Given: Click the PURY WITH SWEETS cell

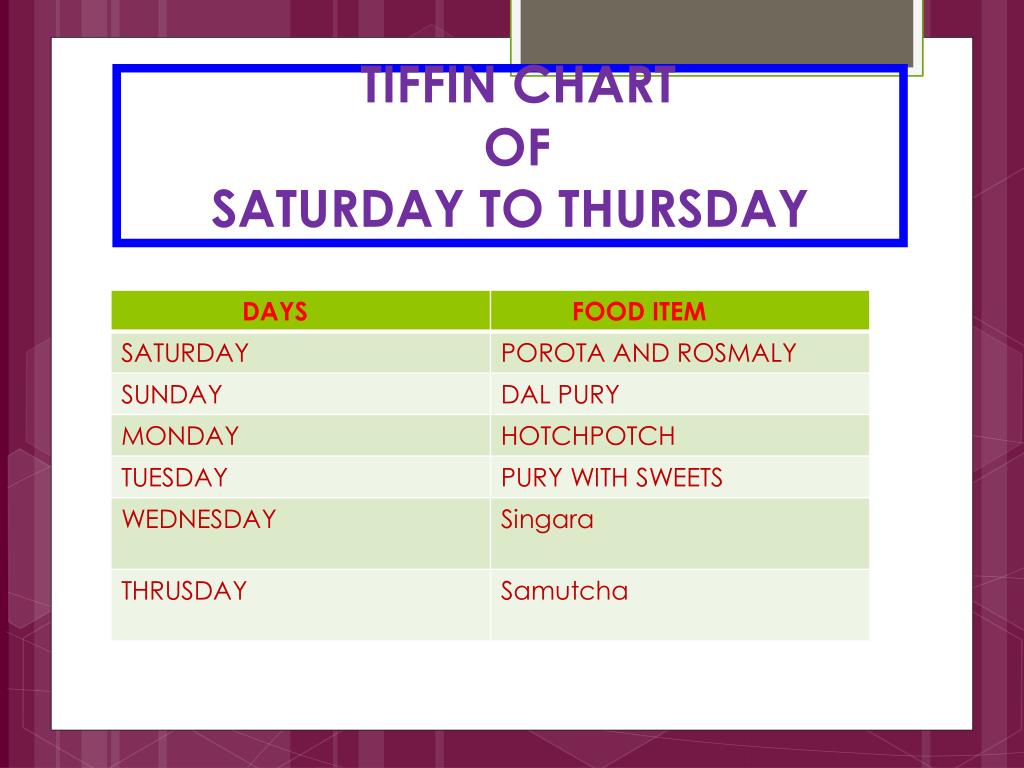Looking at the screenshot, I should 680,477.
